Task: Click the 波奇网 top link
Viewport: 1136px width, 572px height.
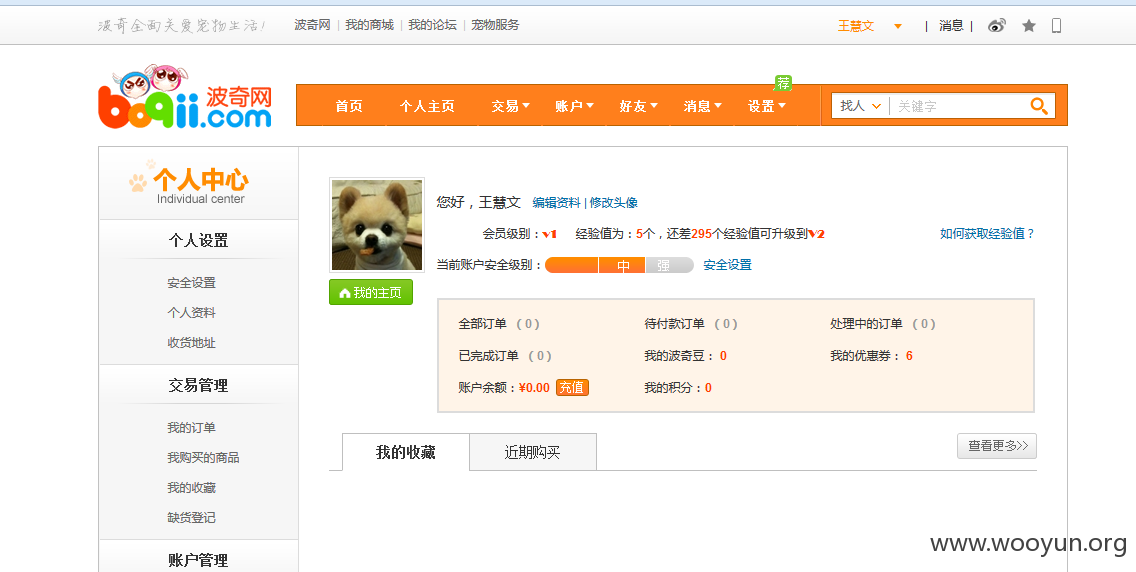Action: click(x=312, y=25)
